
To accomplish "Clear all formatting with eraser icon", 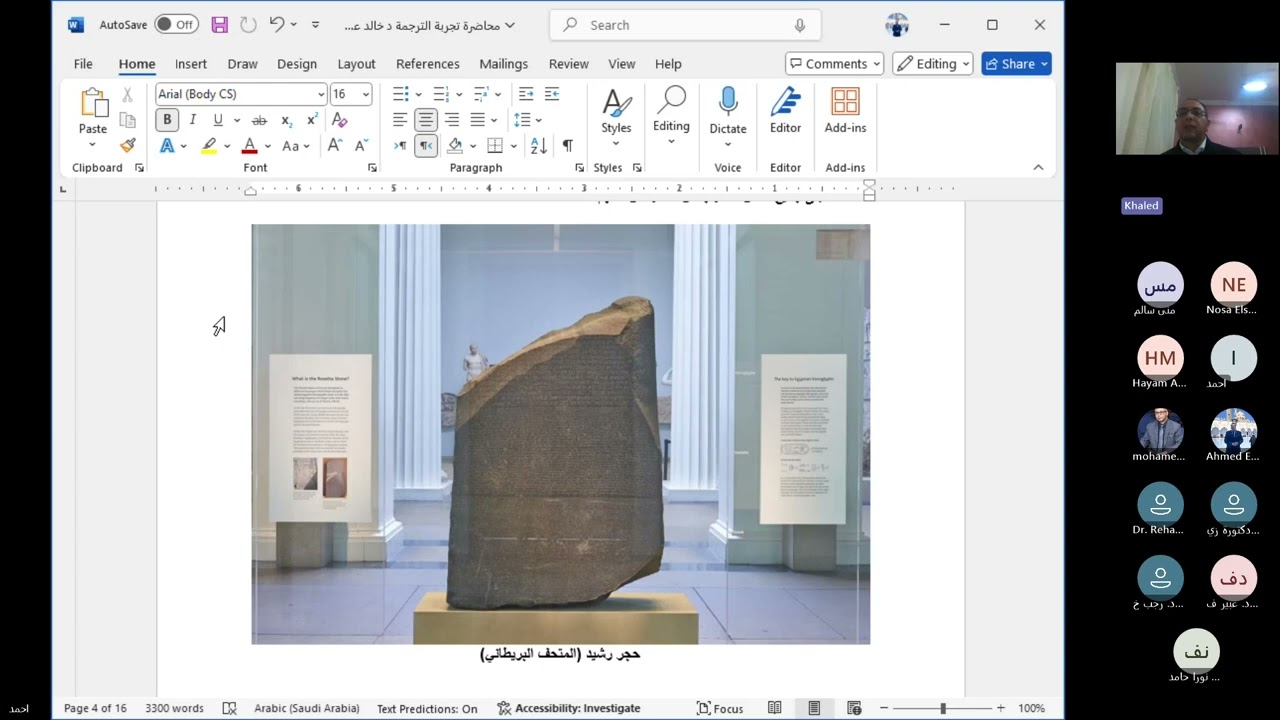I will 339,120.
